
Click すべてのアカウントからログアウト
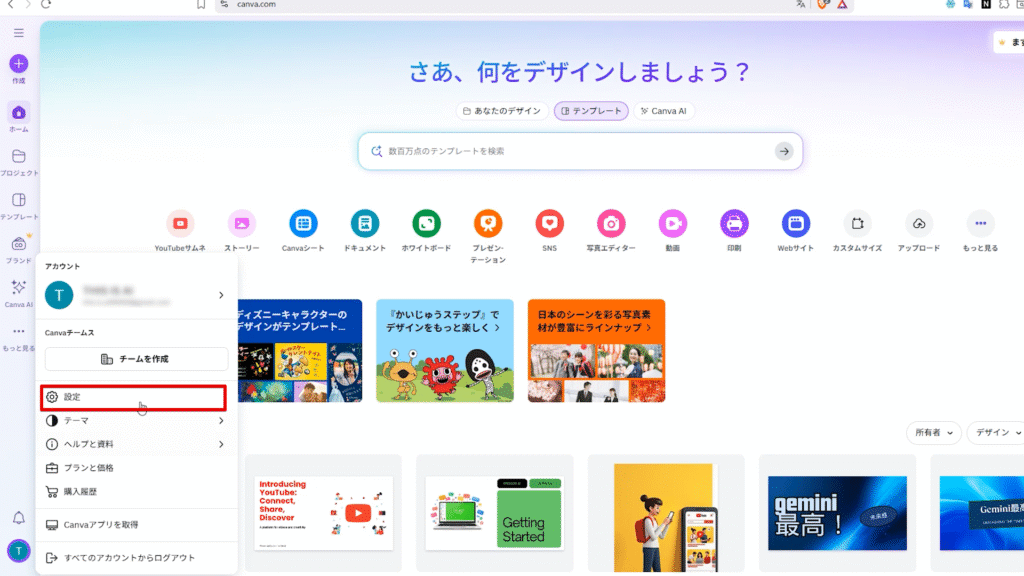(128, 557)
